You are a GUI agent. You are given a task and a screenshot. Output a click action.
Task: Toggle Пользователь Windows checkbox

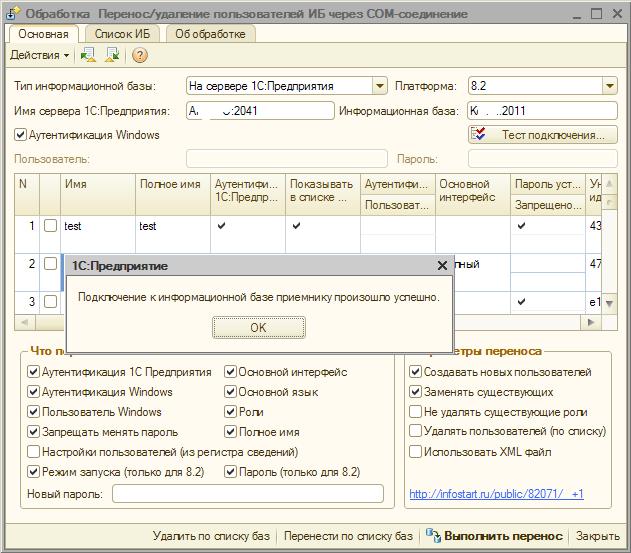click(x=33, y=412)
